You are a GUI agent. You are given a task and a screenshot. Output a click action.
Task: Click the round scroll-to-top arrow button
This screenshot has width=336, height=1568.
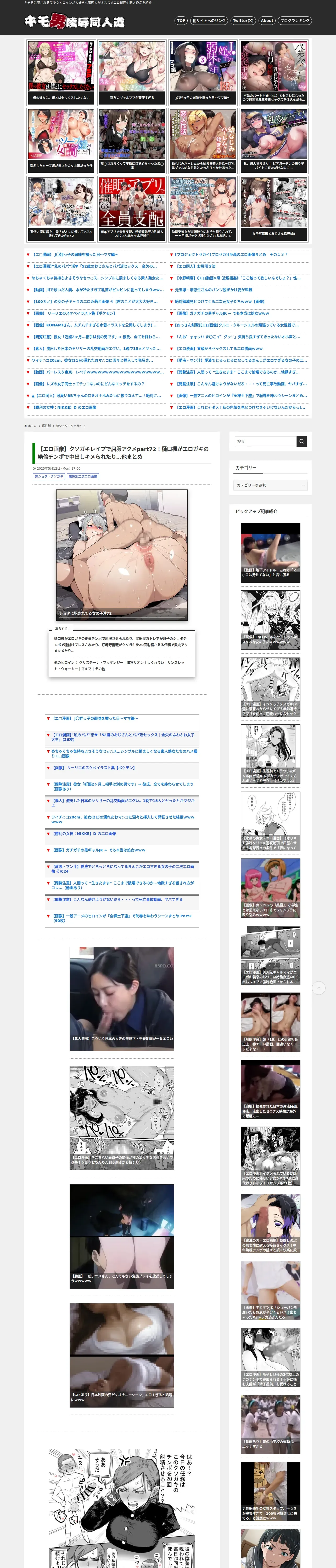(x=319, y=988)
